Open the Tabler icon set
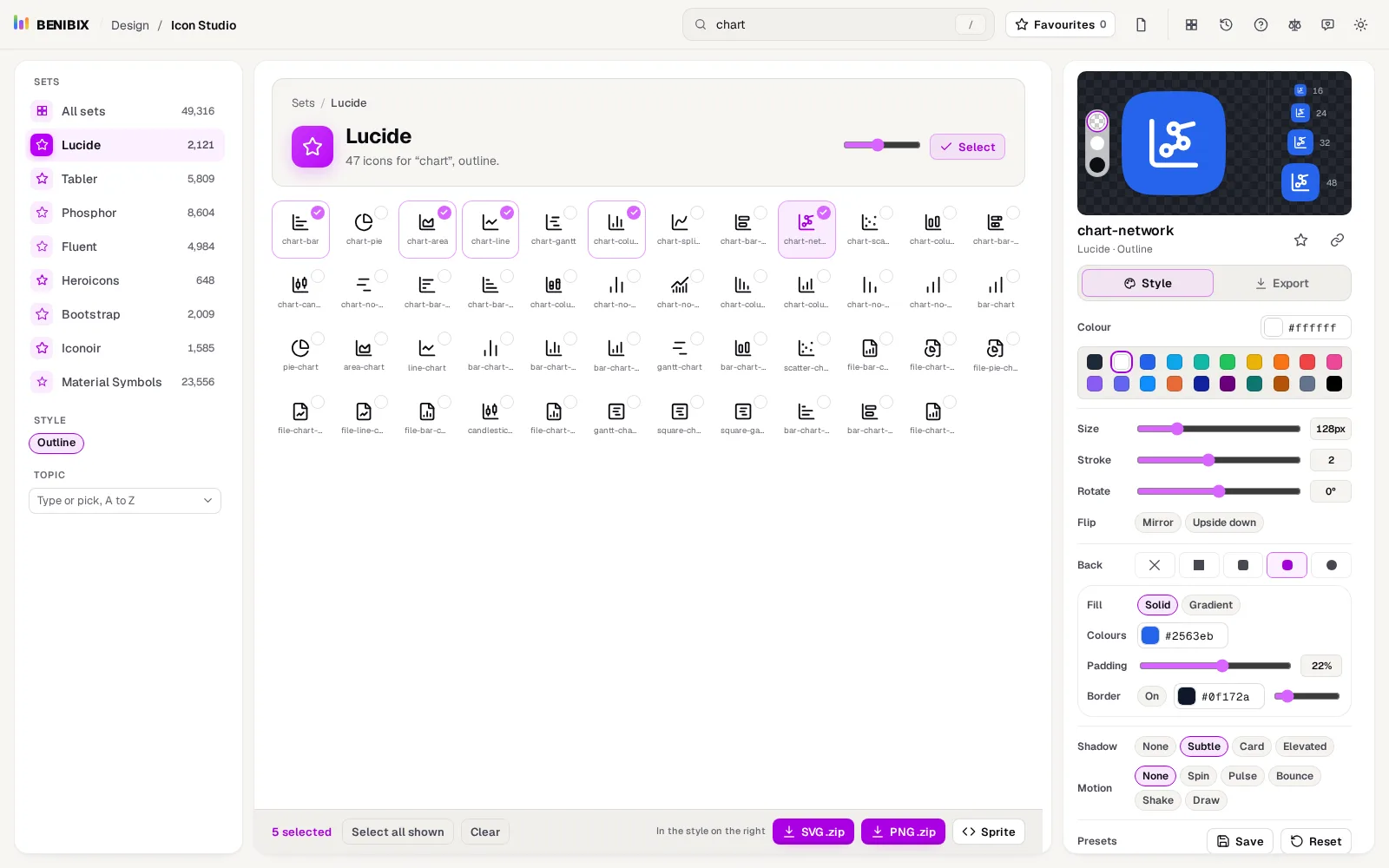 click(x=125, y=179)
